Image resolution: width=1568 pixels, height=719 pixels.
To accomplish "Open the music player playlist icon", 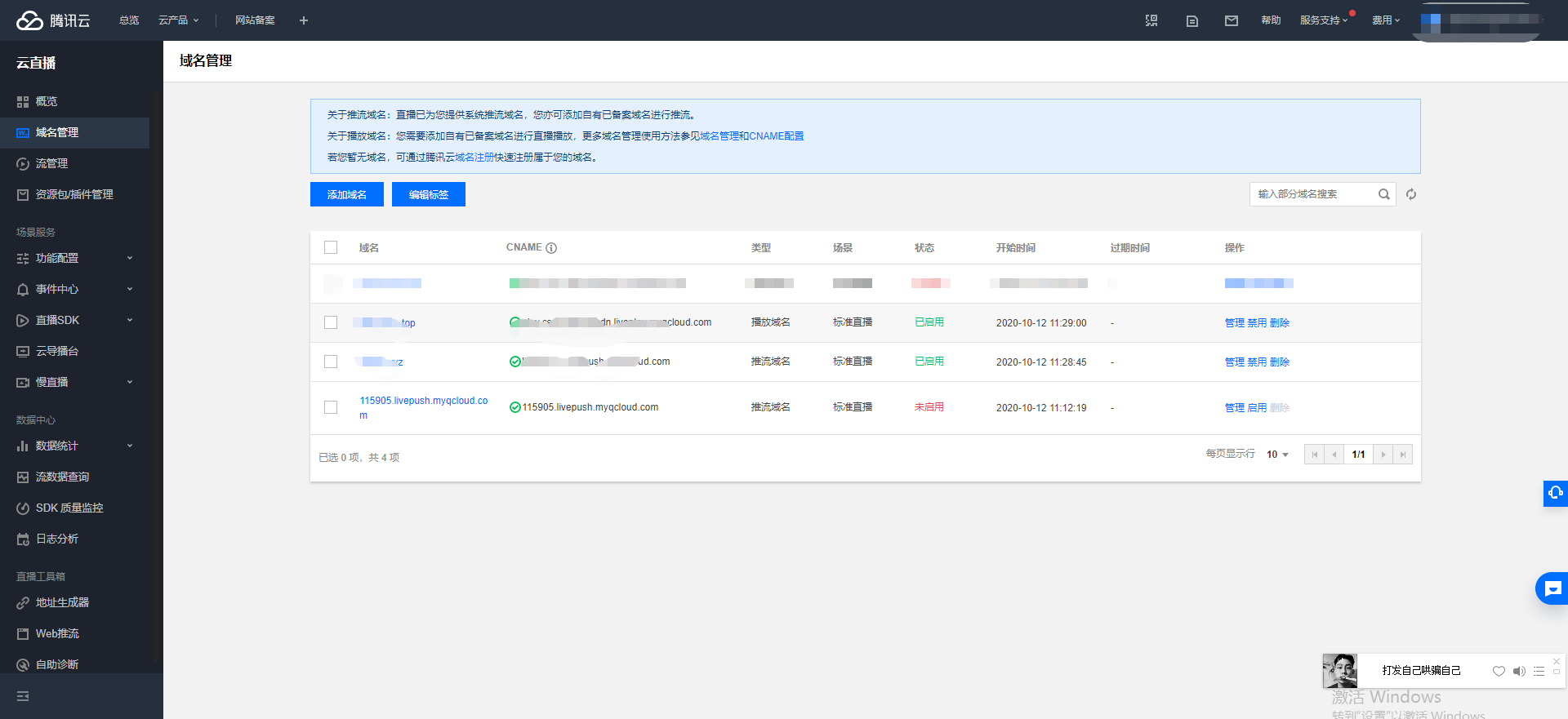I will point(1539,671).
